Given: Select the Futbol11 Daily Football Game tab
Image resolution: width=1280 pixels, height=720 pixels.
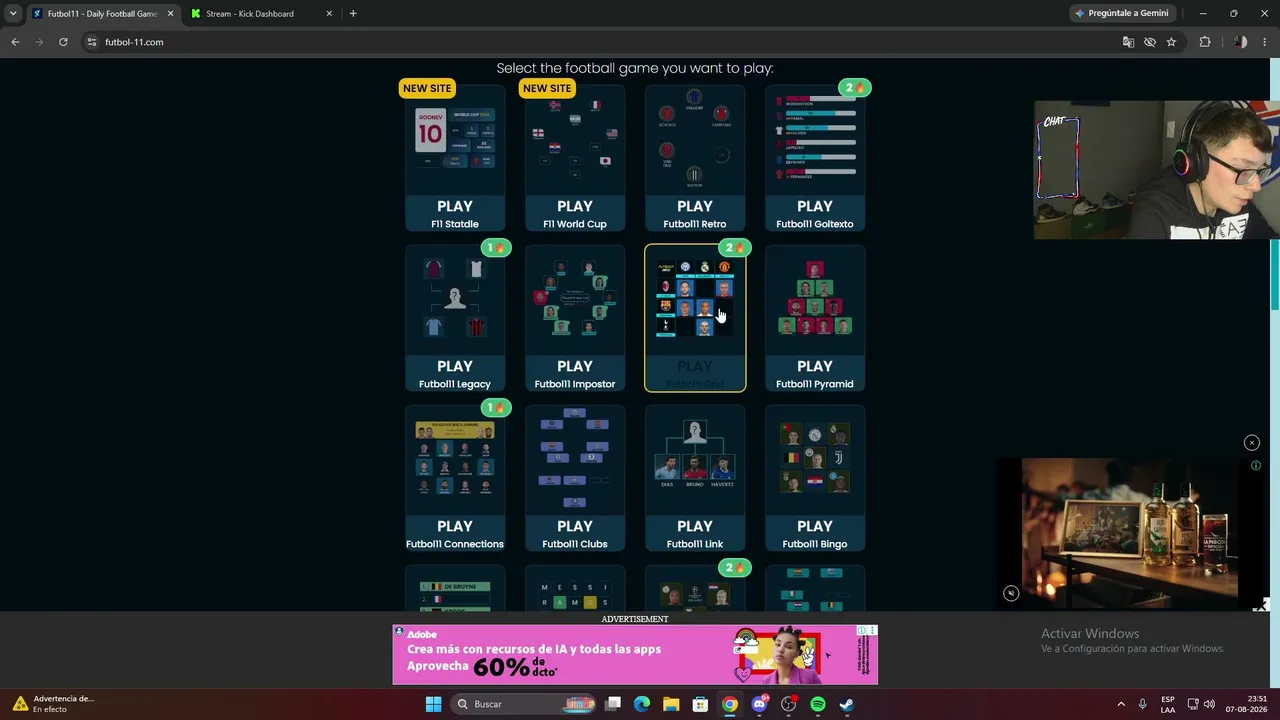Looking at the screenshot, I should (103, 14).
